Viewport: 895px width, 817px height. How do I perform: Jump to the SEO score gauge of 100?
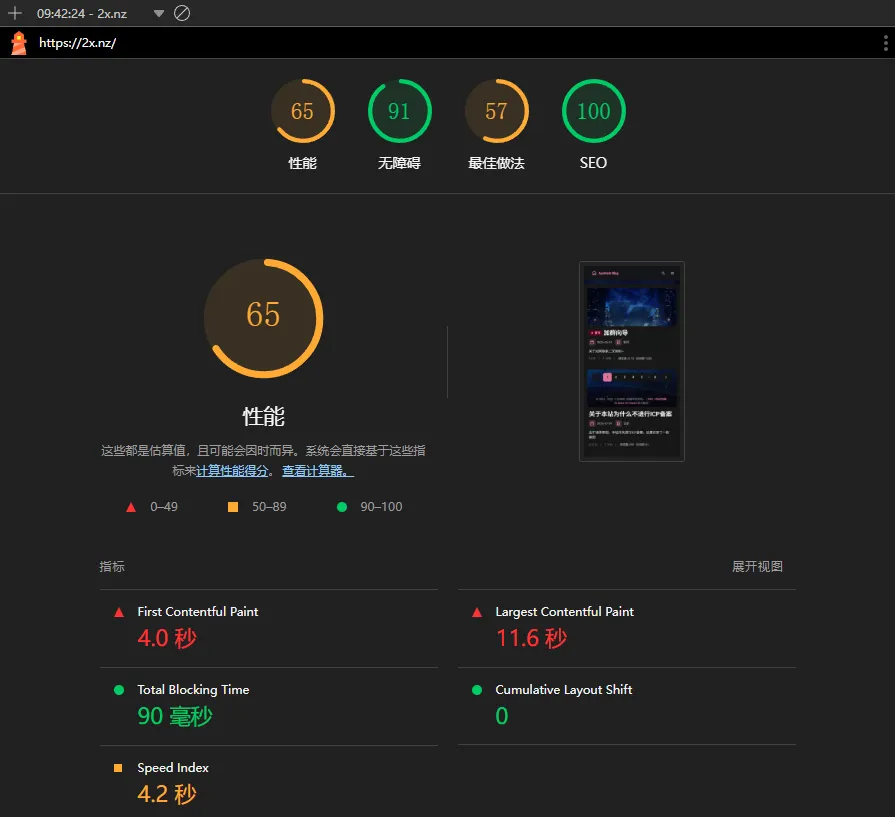[x=593, y=111]
